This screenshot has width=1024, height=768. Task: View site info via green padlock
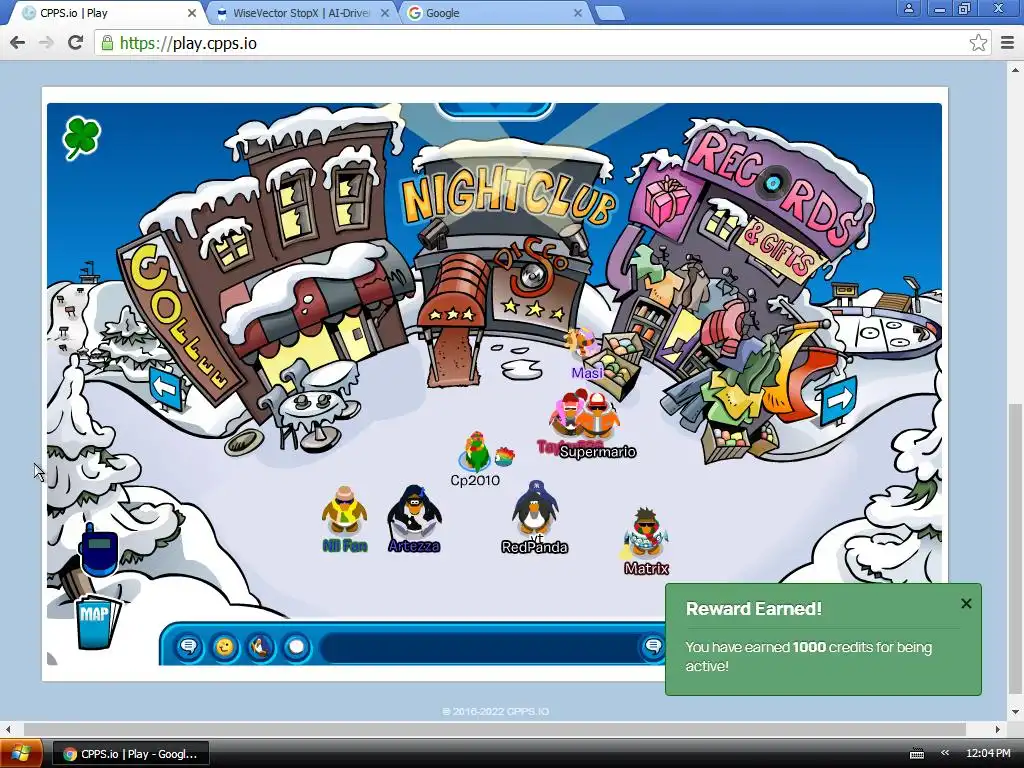pos(106,43)
